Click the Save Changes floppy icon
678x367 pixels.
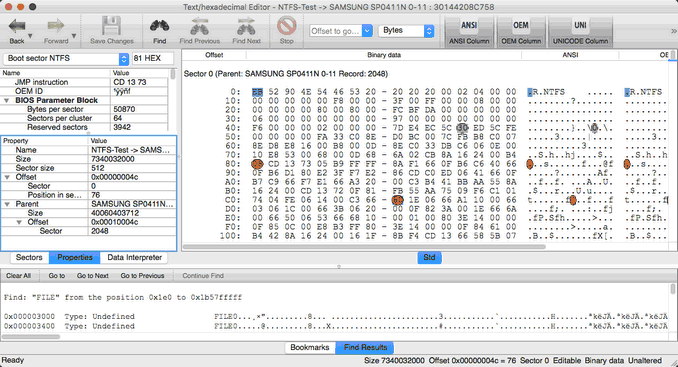click(112, 26)
